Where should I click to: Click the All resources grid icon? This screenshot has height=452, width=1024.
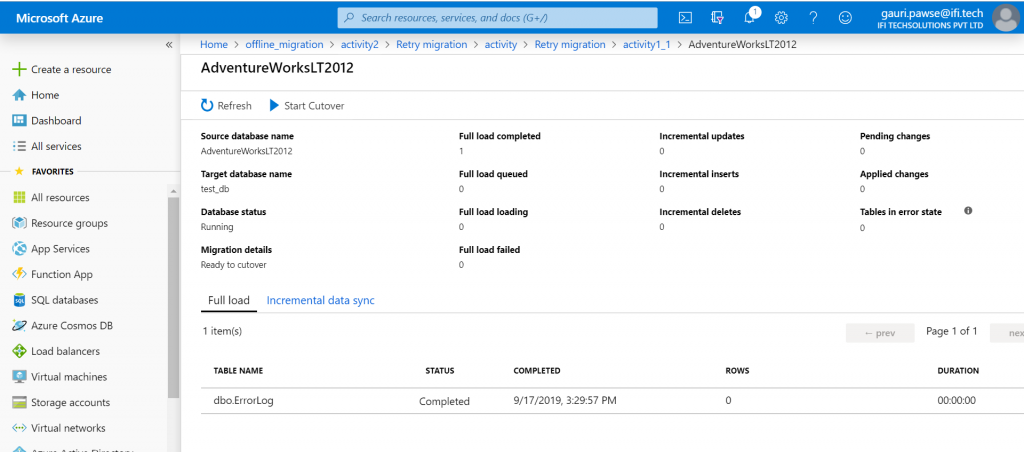(20, 197)
